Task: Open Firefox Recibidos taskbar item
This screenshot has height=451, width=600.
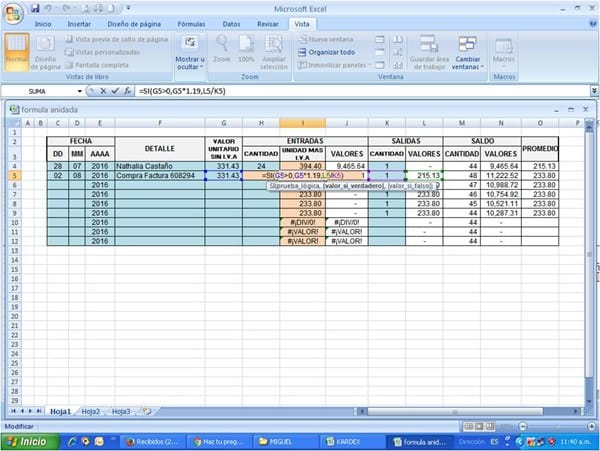Action: tap(153, 442)
